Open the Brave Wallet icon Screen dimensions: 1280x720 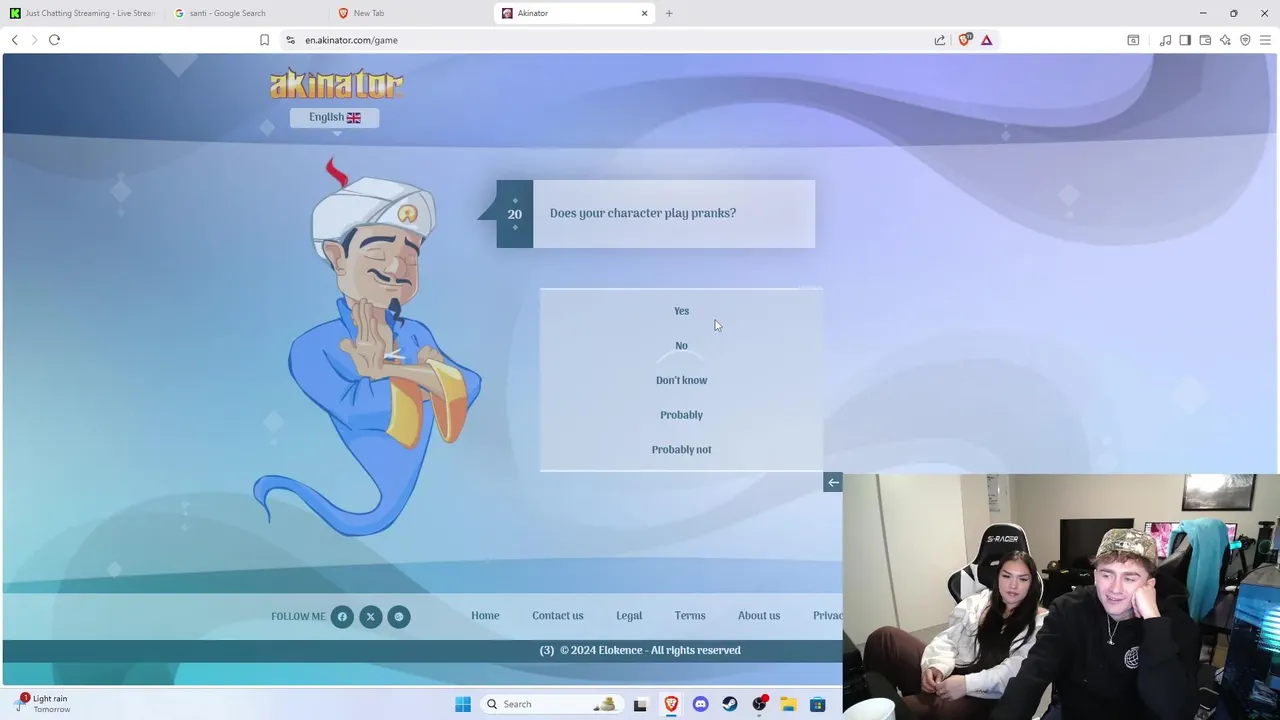point(1205,40)
